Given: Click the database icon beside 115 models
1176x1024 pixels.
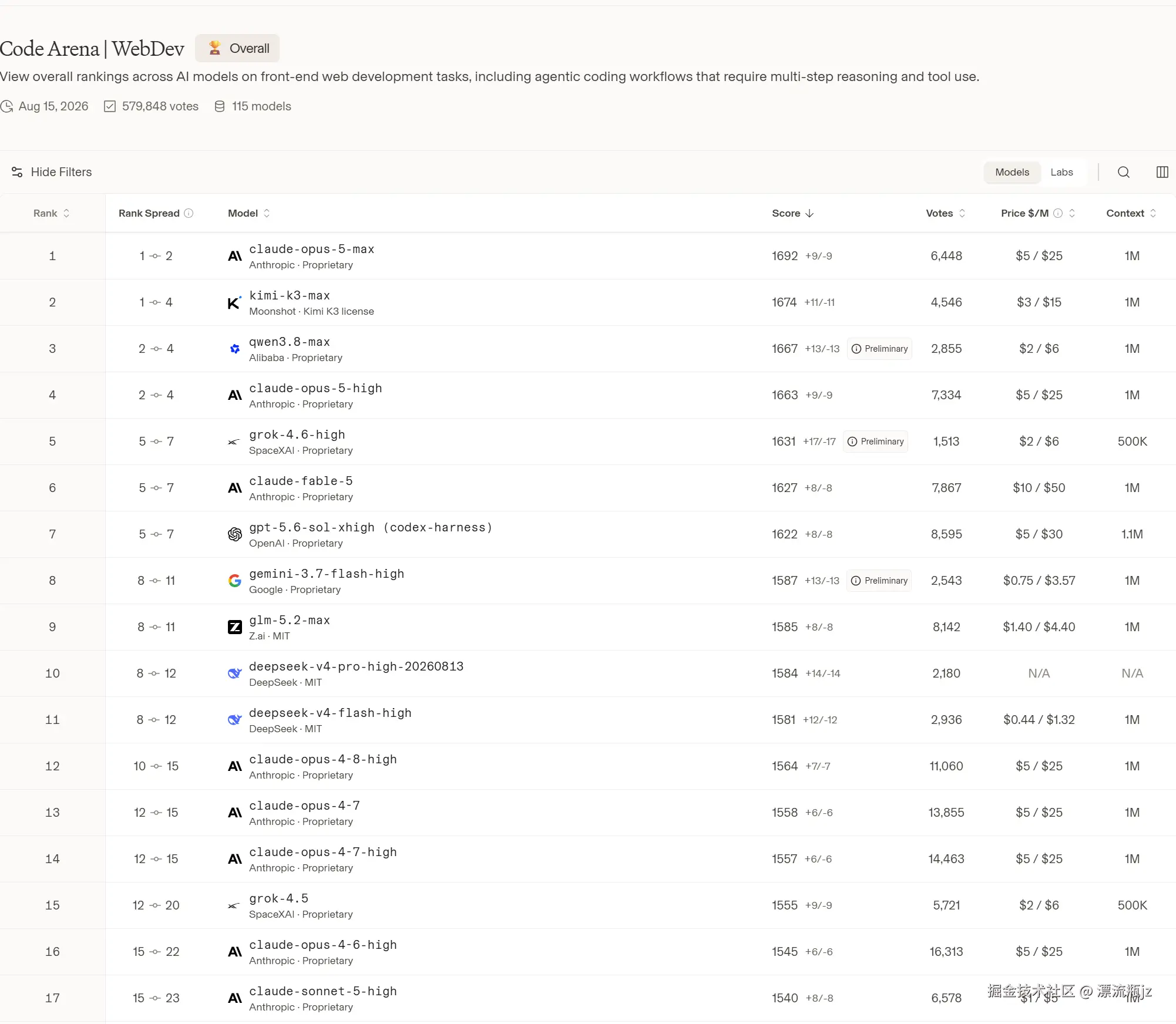Looking at the screenshot, I should coord(220,106).
